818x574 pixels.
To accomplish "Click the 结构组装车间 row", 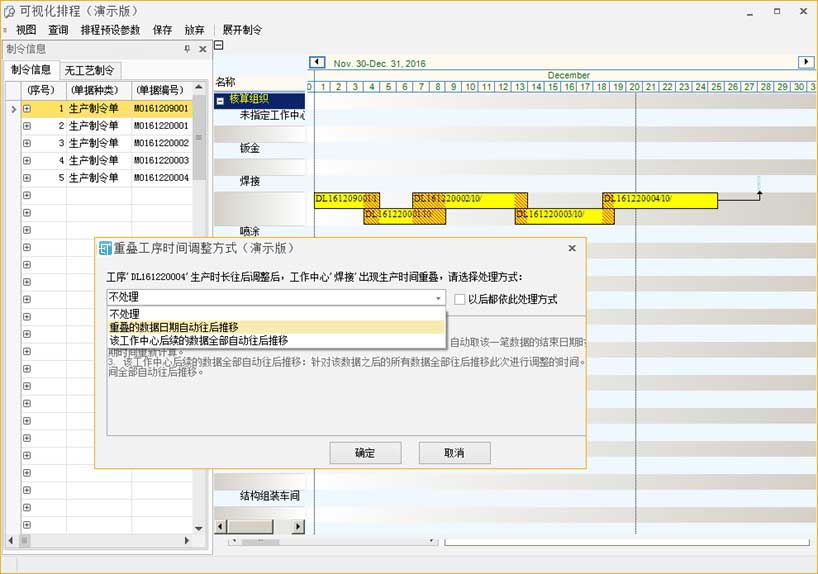I will pos(270,496).
